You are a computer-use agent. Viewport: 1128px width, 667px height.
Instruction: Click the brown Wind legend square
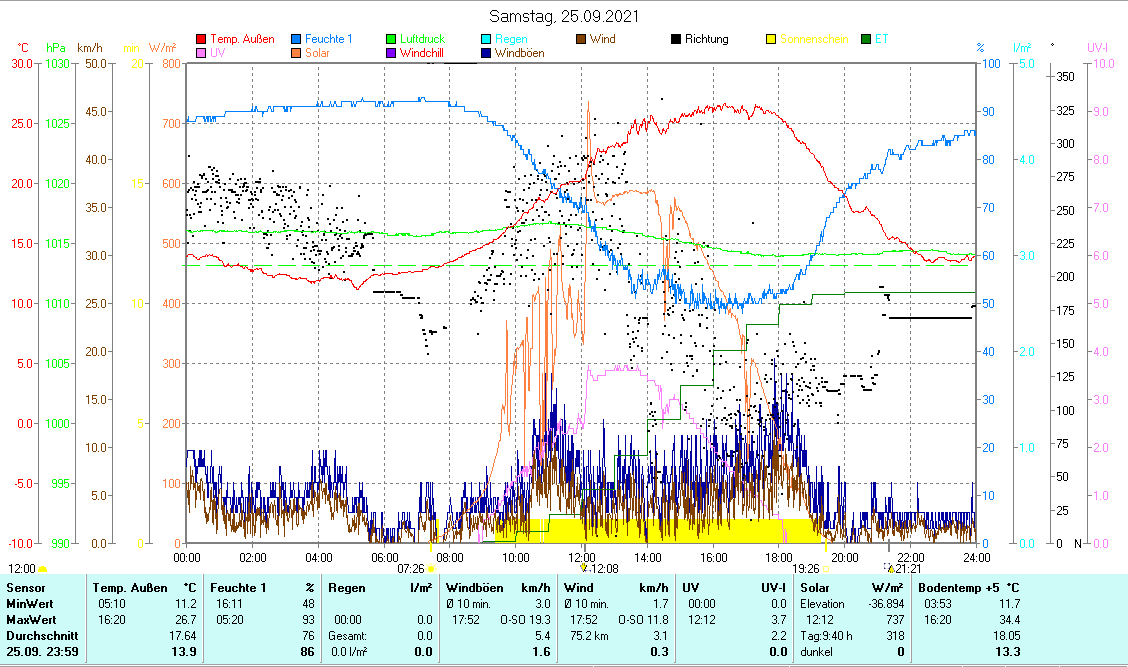click(x=582, y=40)
